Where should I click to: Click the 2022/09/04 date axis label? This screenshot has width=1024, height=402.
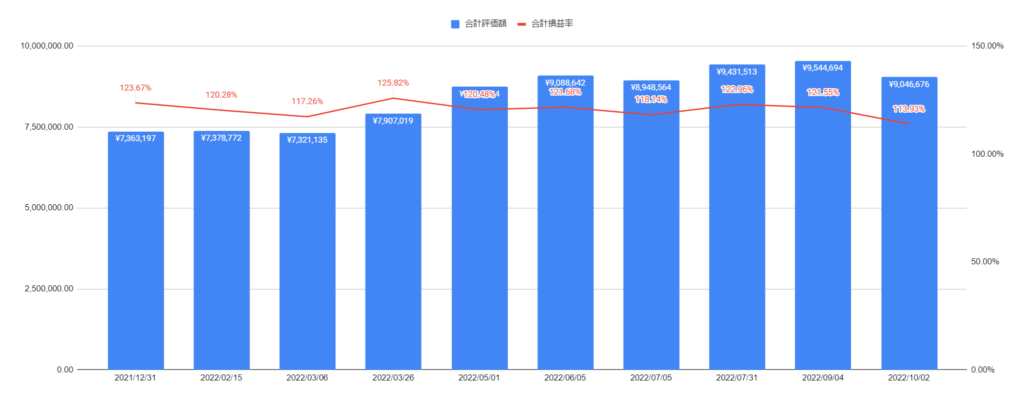823,378
